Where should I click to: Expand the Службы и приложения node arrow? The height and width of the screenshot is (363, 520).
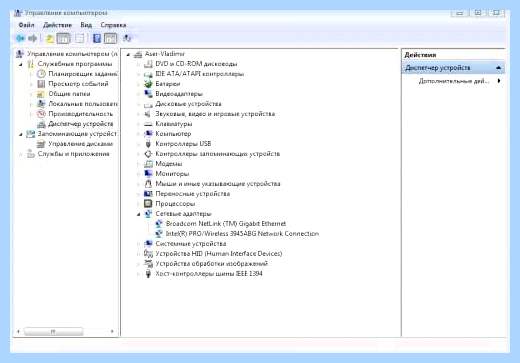pyautogui.click(x=21, y=154)
